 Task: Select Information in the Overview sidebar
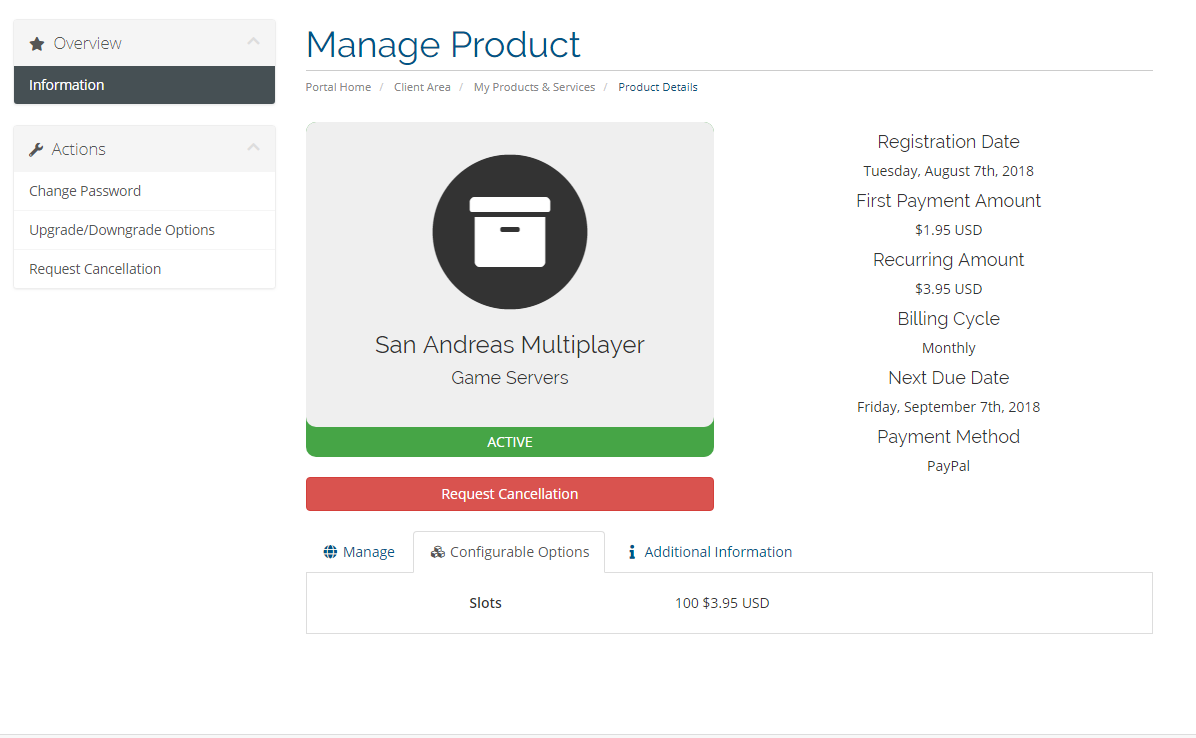144,85
